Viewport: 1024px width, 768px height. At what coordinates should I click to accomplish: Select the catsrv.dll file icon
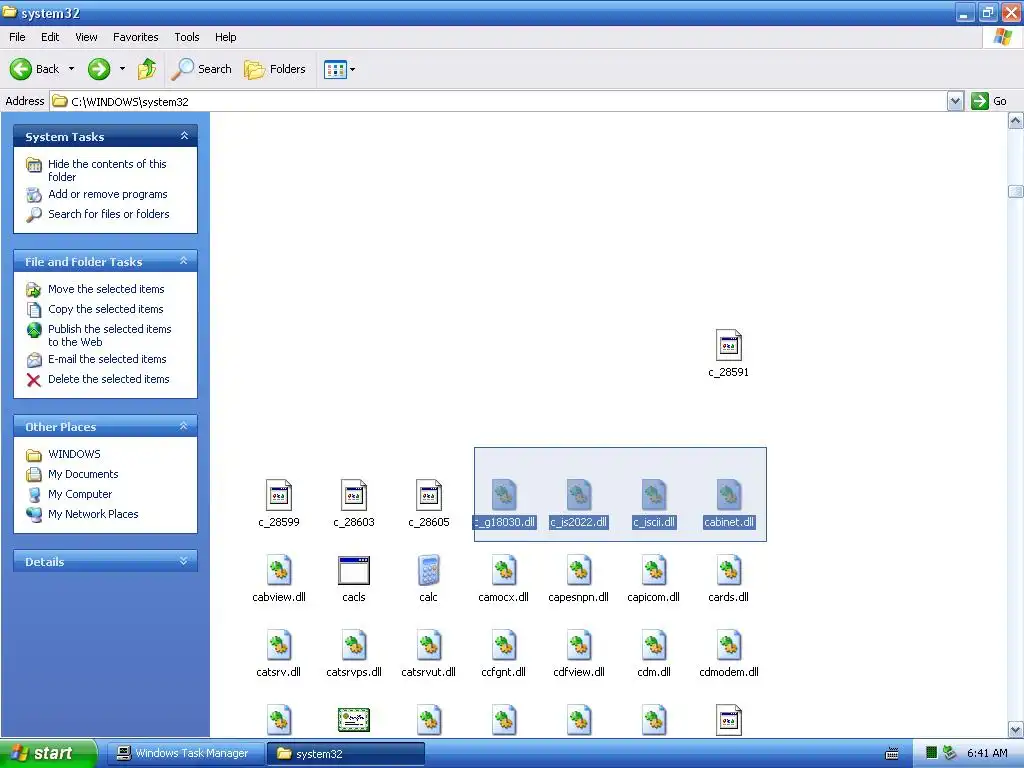coord(279,646)
